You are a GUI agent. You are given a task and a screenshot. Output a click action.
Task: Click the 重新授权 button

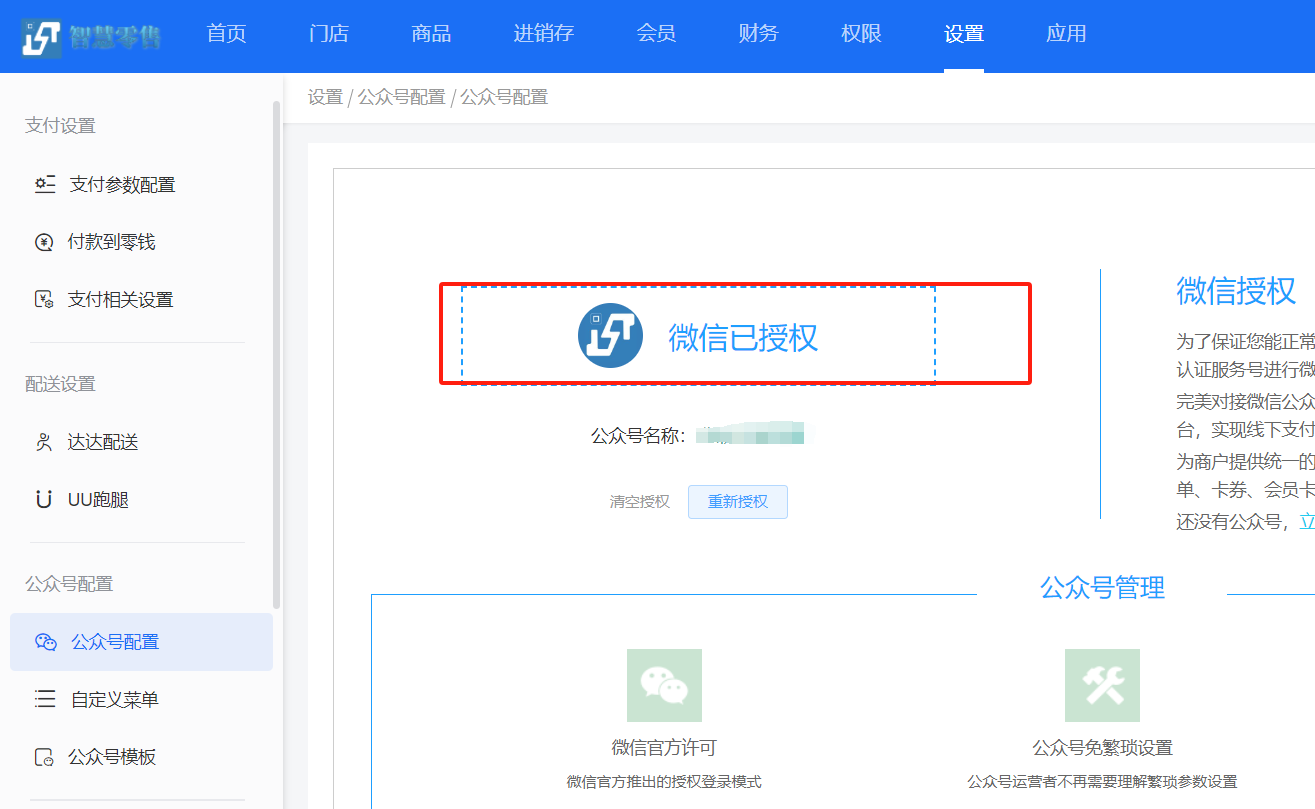click(x=738, y=502)
